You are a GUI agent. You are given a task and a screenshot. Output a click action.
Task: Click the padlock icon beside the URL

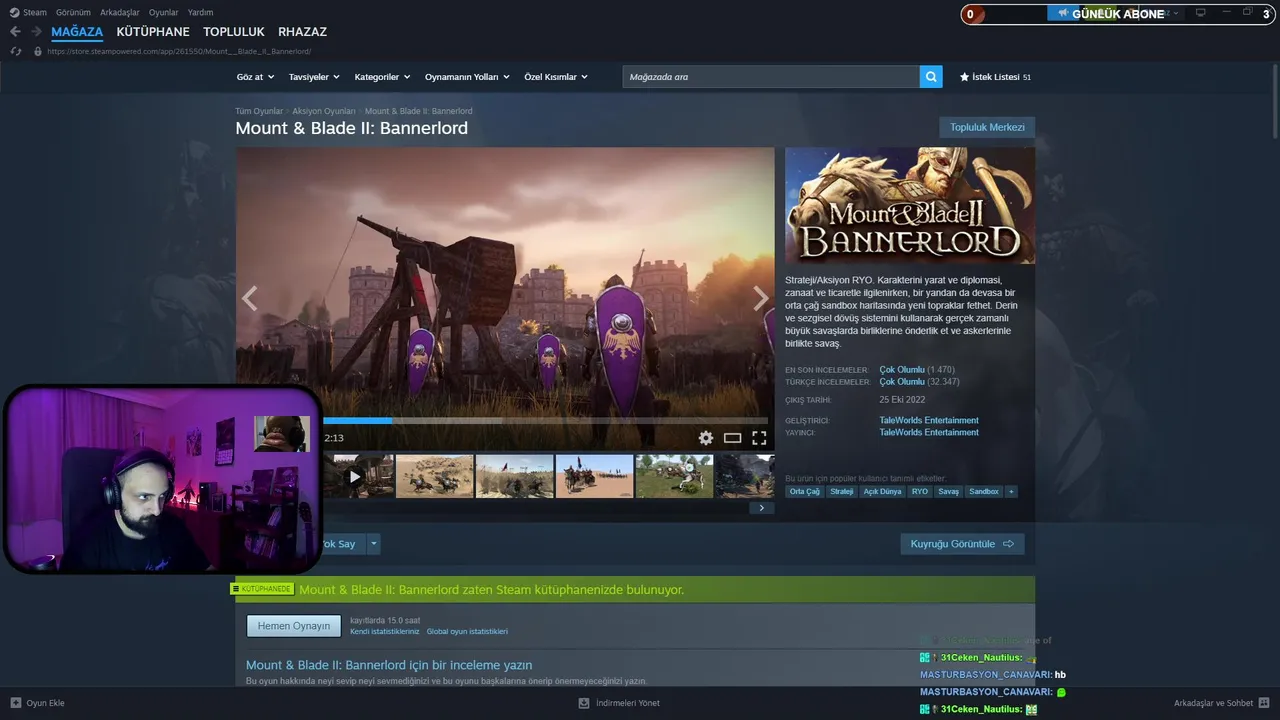[x=38, y=51]
